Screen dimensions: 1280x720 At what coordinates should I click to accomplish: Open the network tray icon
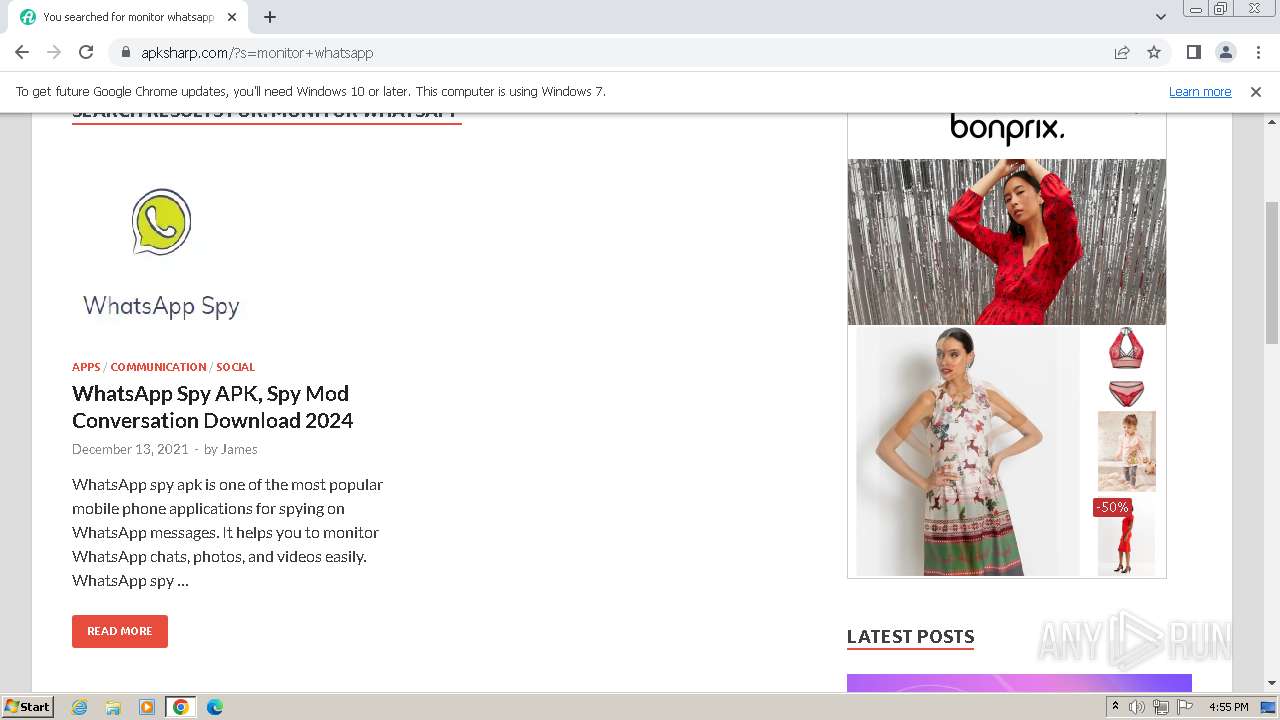[1161, 707]
